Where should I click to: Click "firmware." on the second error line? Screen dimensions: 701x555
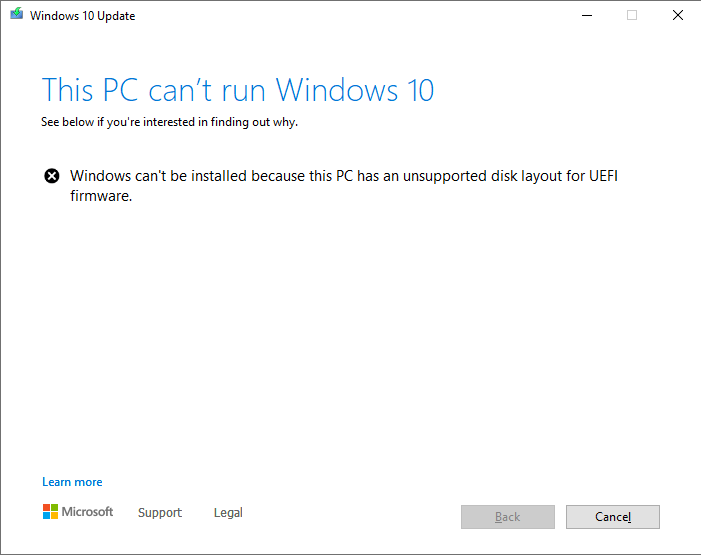coord(101,196)
